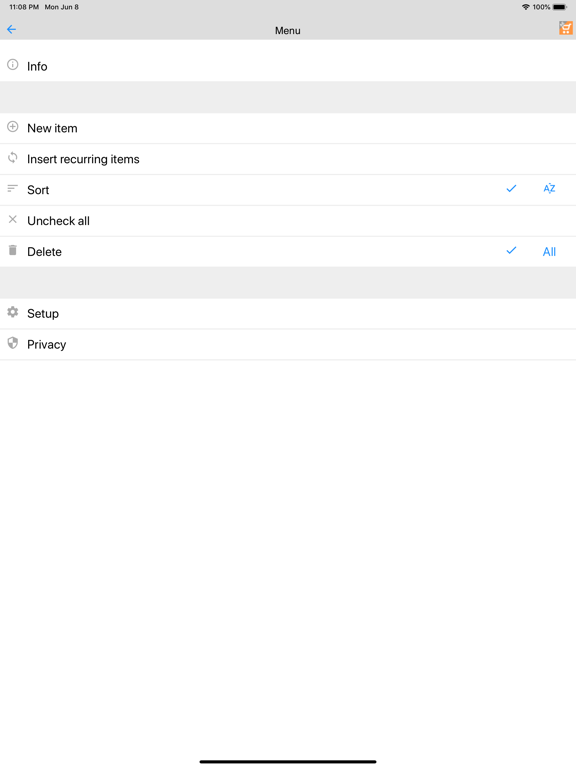Open Setup
The image size is (576, 768).
click(x=288, y=313)
